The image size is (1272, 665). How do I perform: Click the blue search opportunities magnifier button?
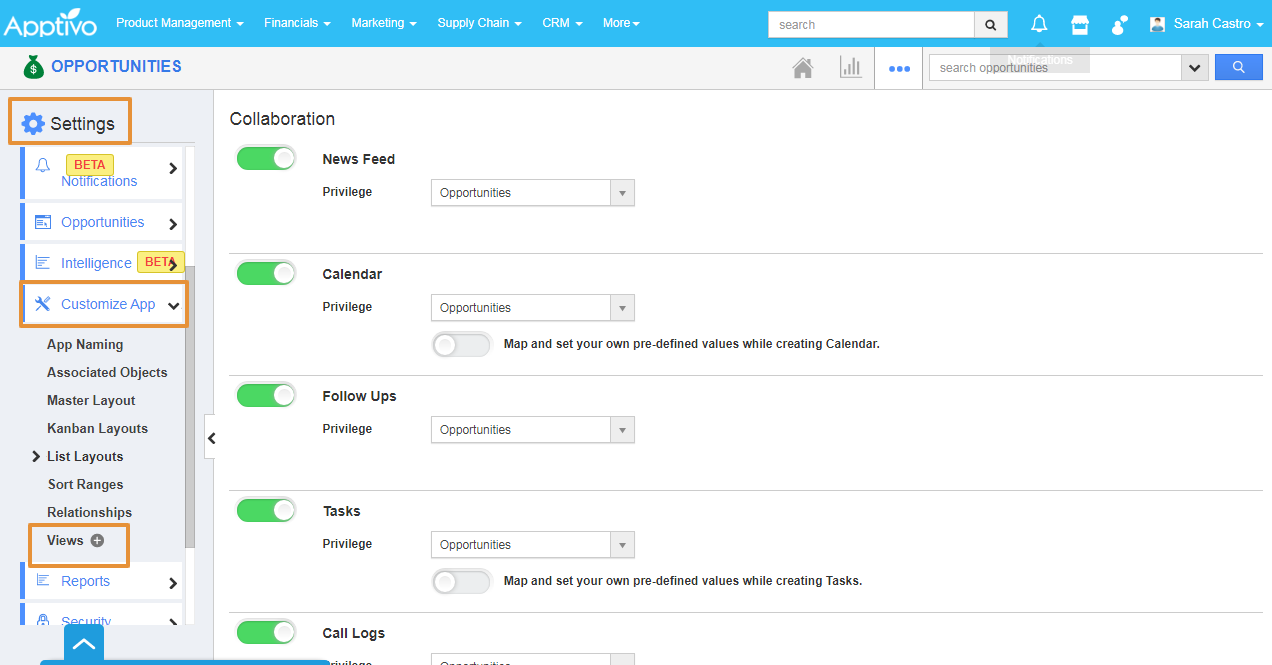tap(1238, 67)
